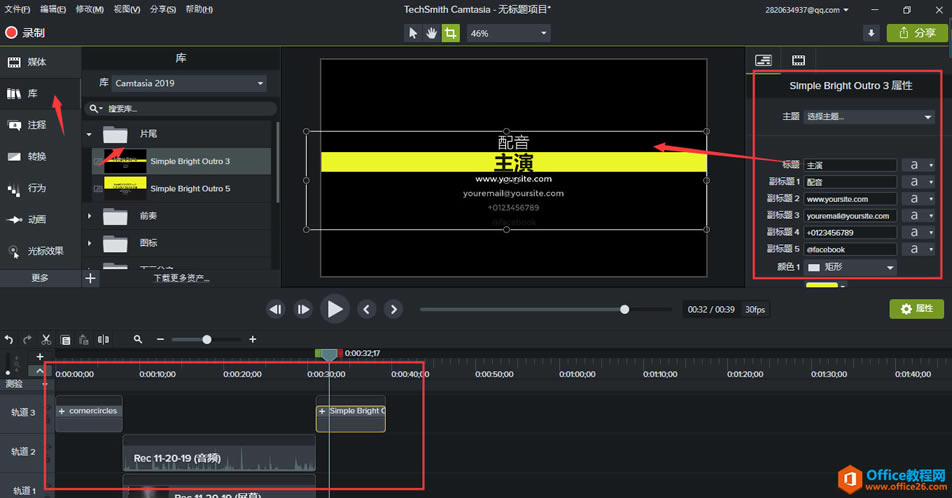
Task: Click the add track plus icon
Action: (40, 356)
